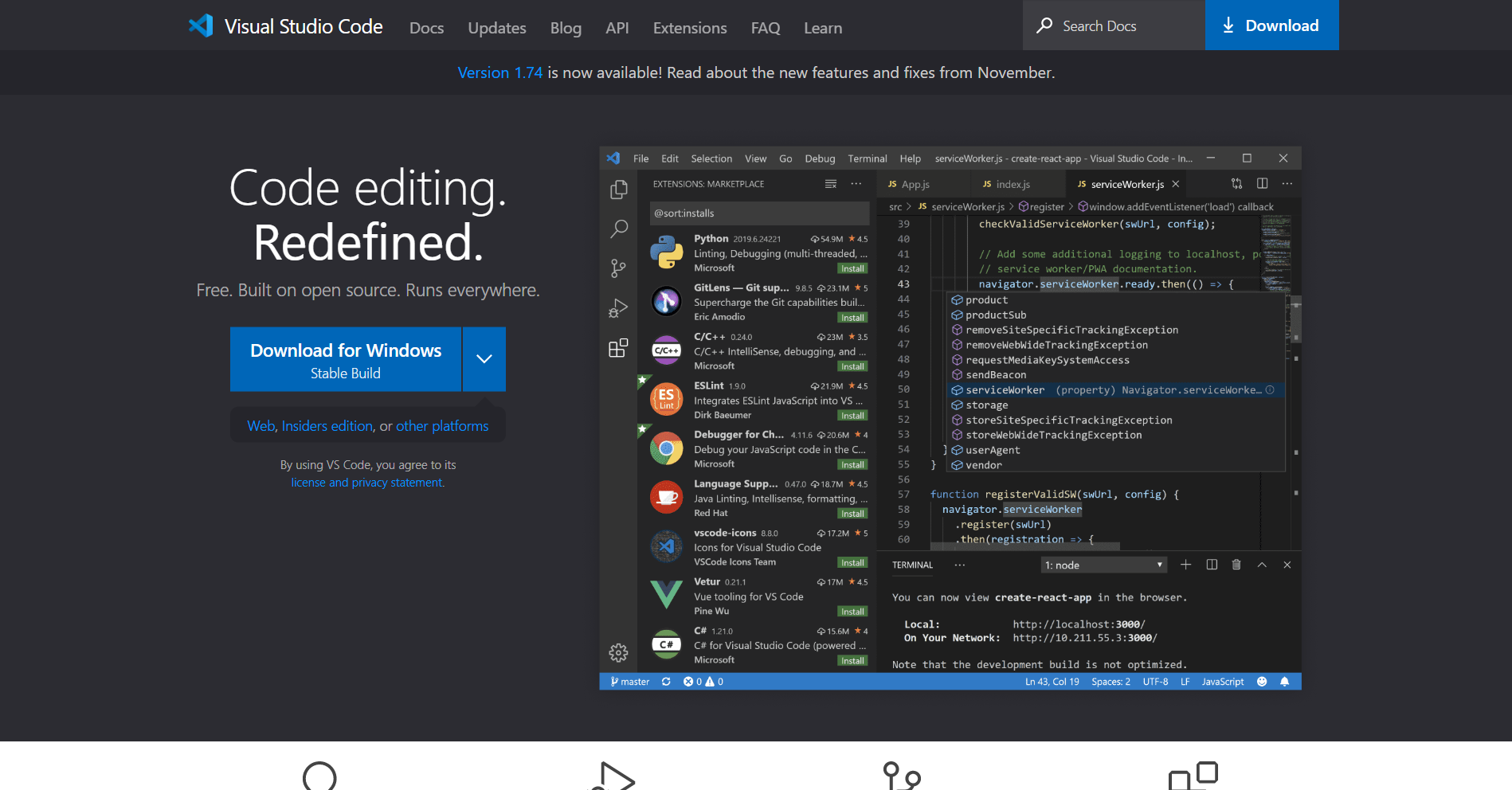Click the Explorer files icon in activity bar

[x=618, y=190]
